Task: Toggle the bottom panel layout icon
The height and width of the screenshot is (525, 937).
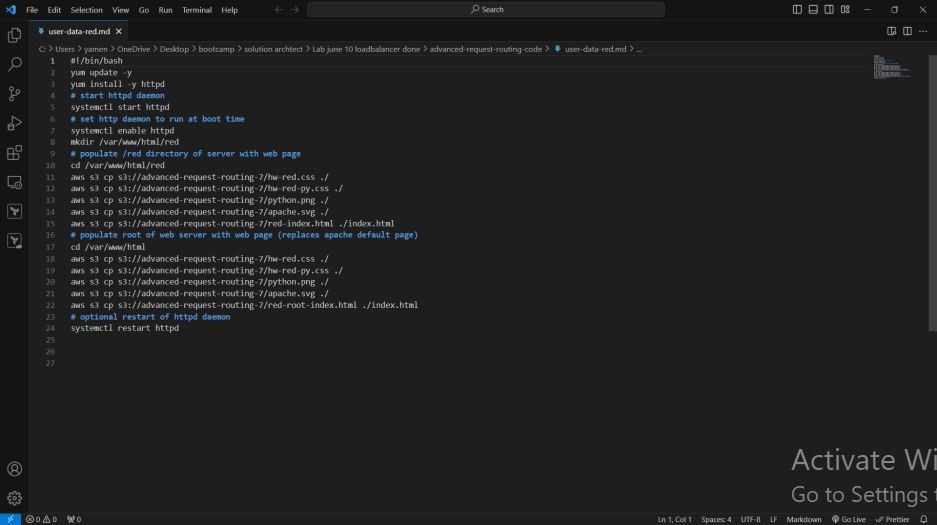Action: pos(813,10)
